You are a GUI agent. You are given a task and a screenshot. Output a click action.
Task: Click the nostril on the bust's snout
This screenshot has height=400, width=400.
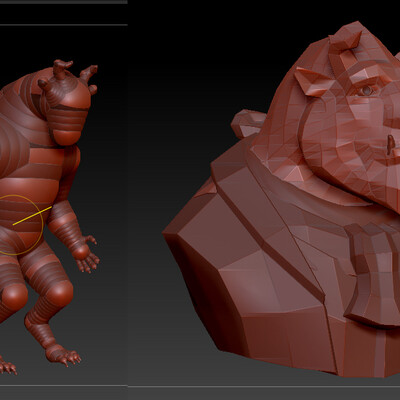point(391,144)
